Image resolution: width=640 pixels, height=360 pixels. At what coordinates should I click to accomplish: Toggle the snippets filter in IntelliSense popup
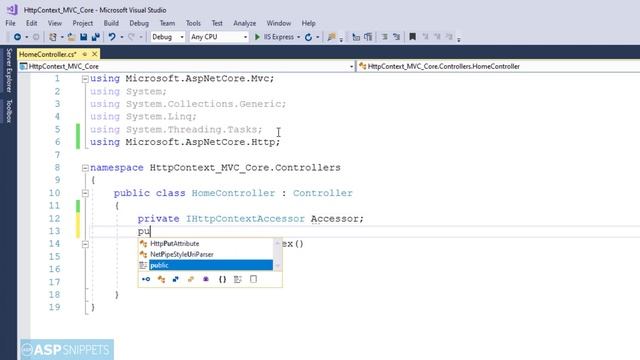pos(253,279)
